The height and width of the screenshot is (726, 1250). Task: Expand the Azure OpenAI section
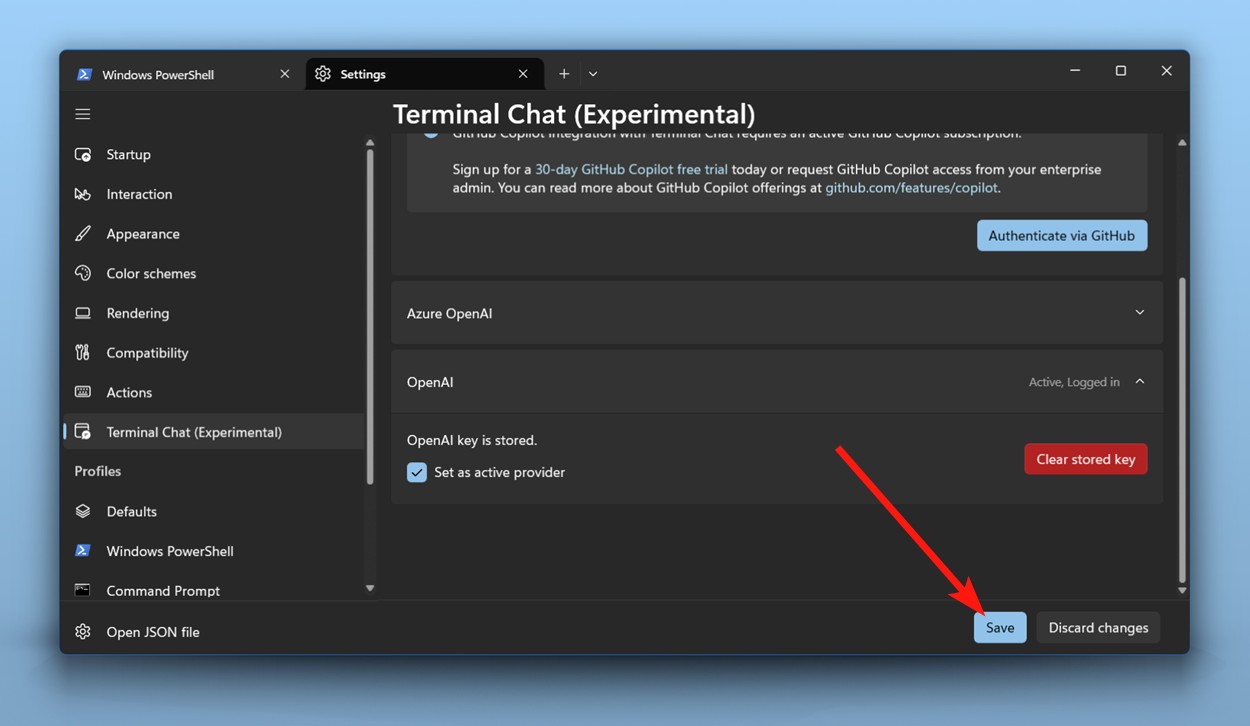(1139, 312)
